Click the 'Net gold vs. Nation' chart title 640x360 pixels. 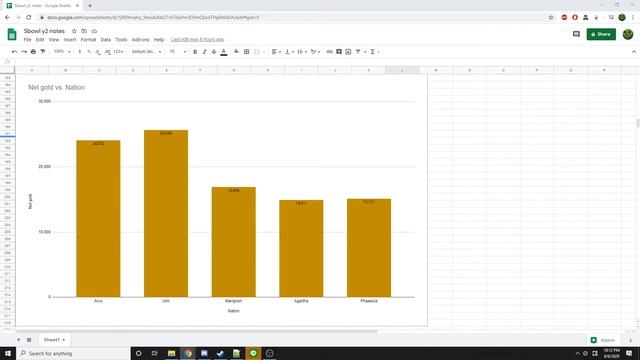pos(57,87)
